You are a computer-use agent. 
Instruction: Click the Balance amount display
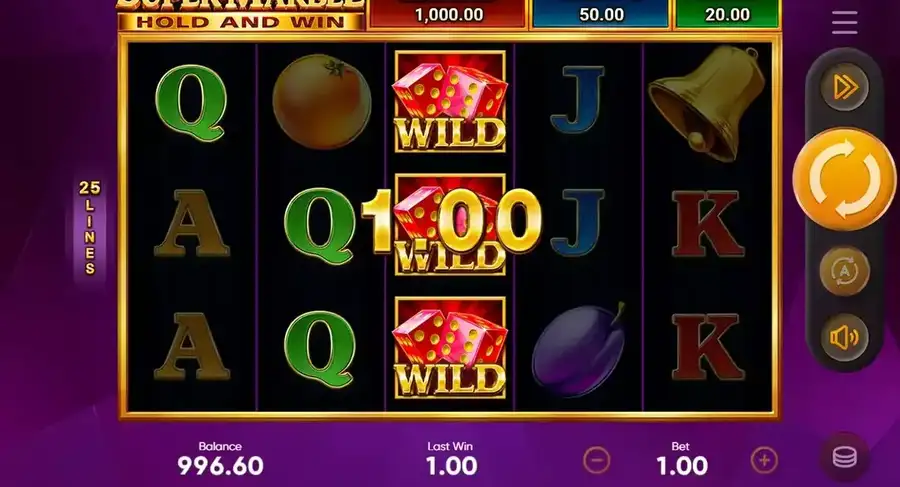click(220, 465)
